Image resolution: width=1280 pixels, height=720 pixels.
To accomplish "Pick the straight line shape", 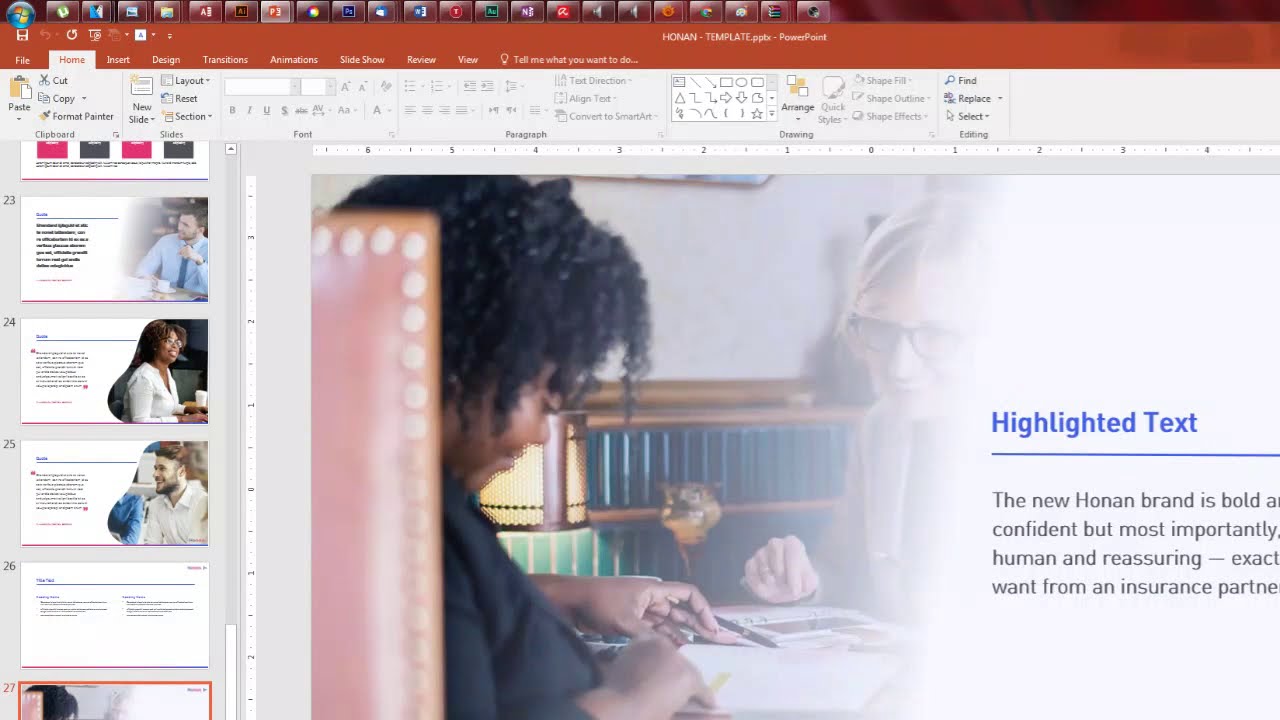I will [695, 82].
